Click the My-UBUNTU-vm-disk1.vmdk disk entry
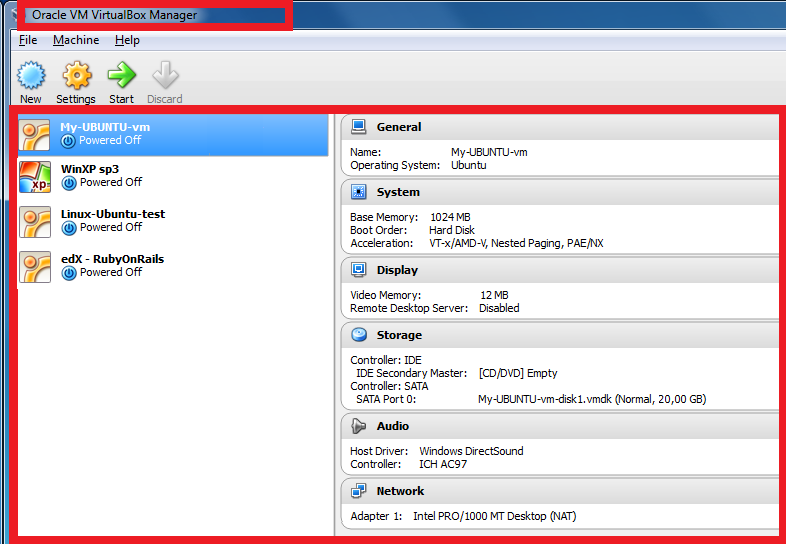Image resolution: width=786 pixels, height=544 pixels. [x=592, y=400]
